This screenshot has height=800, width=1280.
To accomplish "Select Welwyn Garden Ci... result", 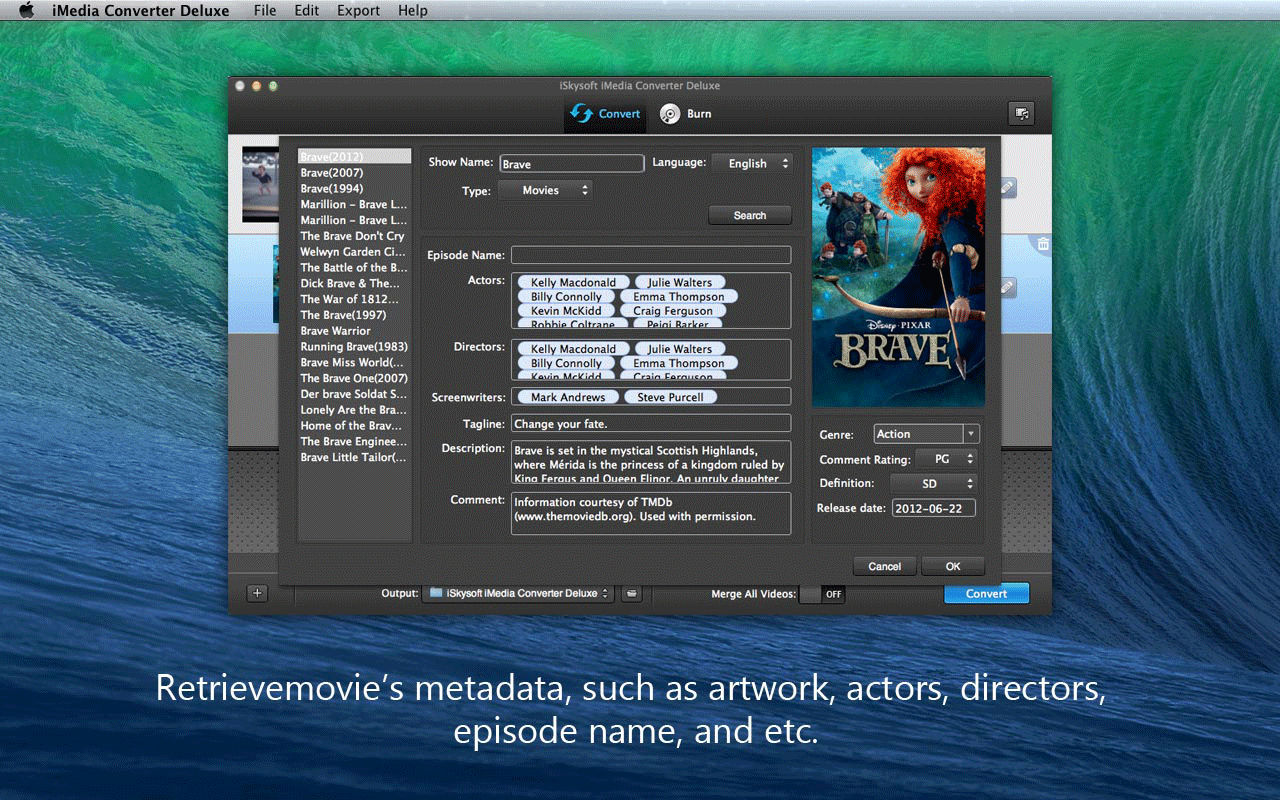I will click(355, 252).
